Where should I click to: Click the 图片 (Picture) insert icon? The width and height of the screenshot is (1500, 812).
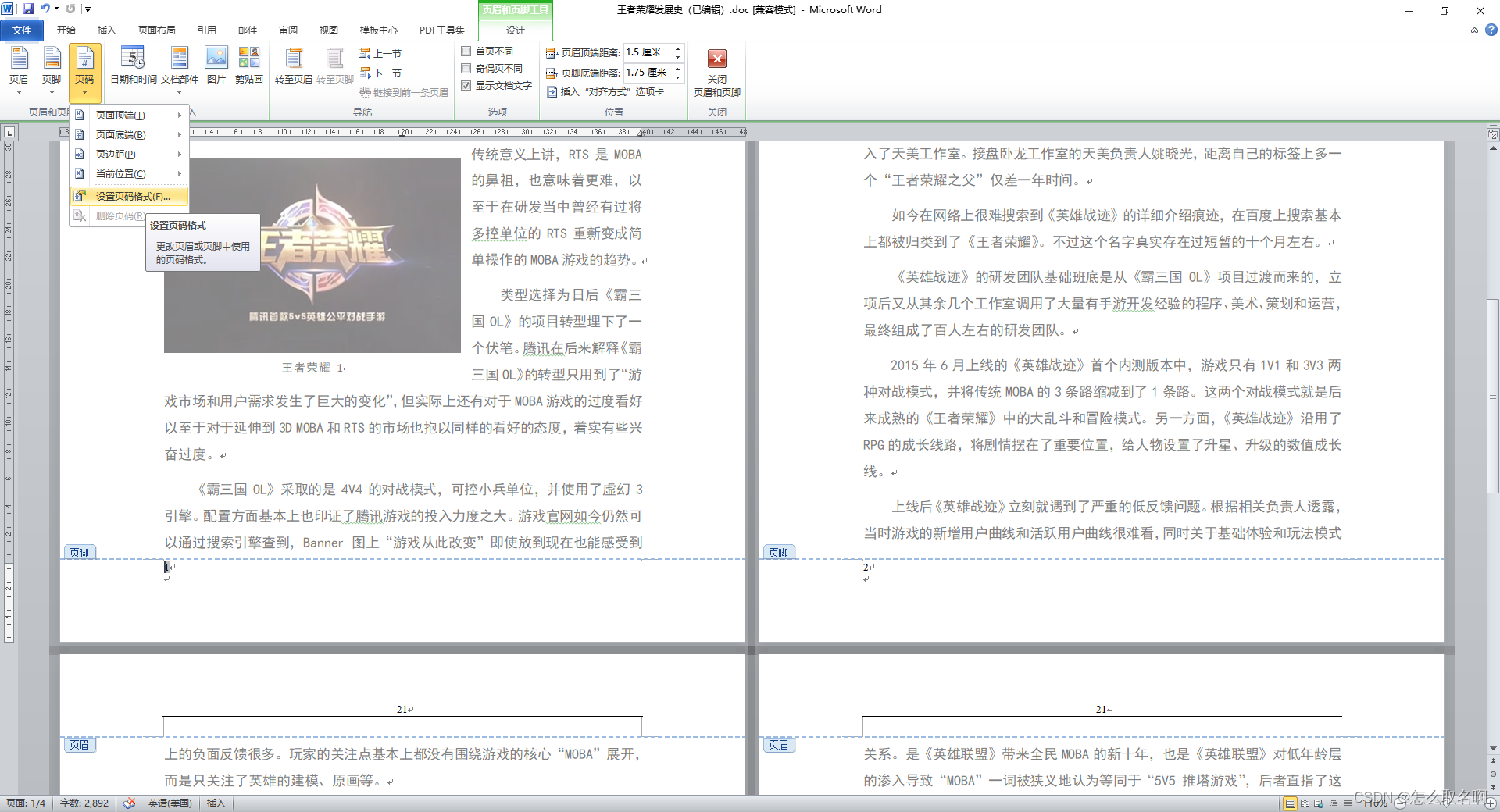(216, 66)
